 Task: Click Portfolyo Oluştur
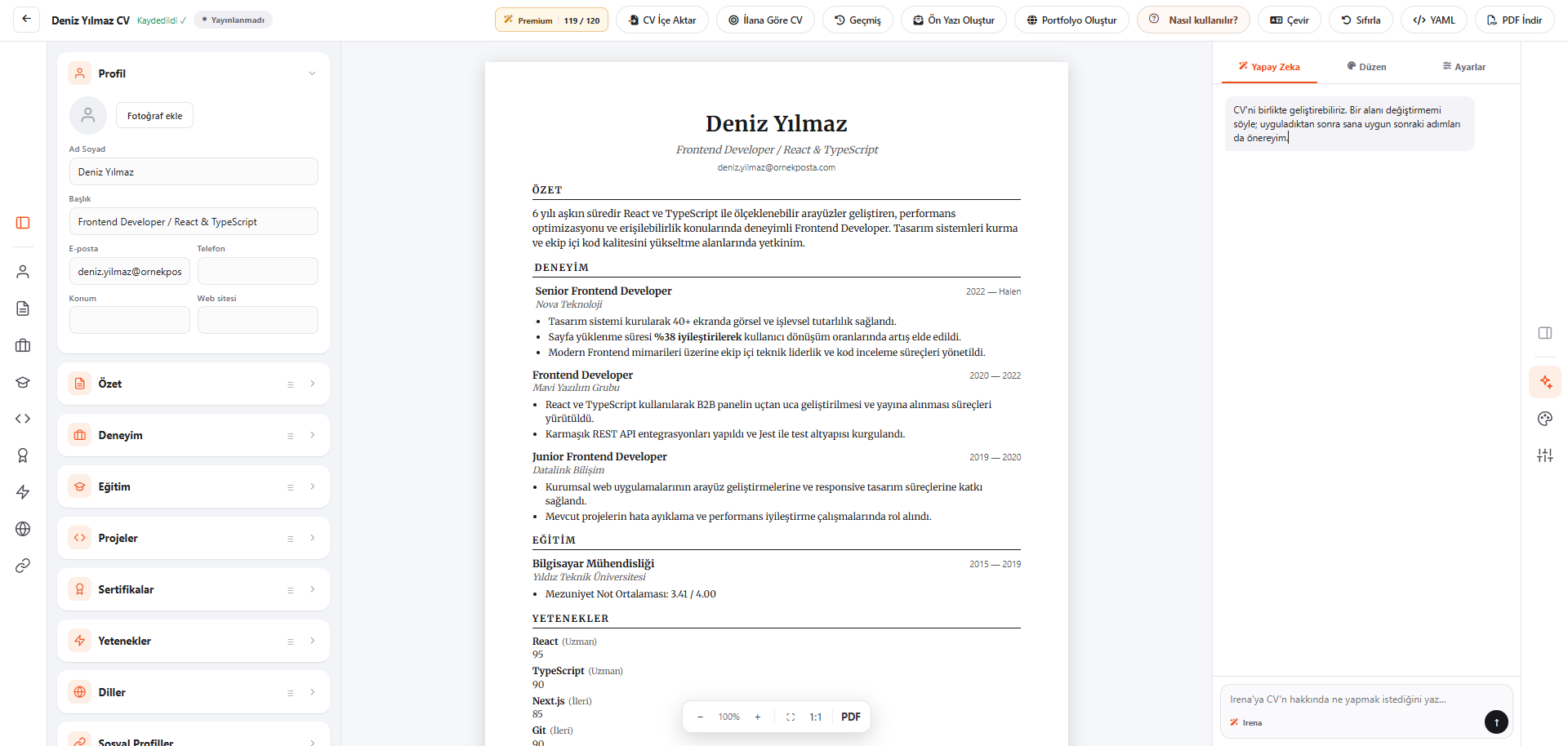(x=1071, y=20)
